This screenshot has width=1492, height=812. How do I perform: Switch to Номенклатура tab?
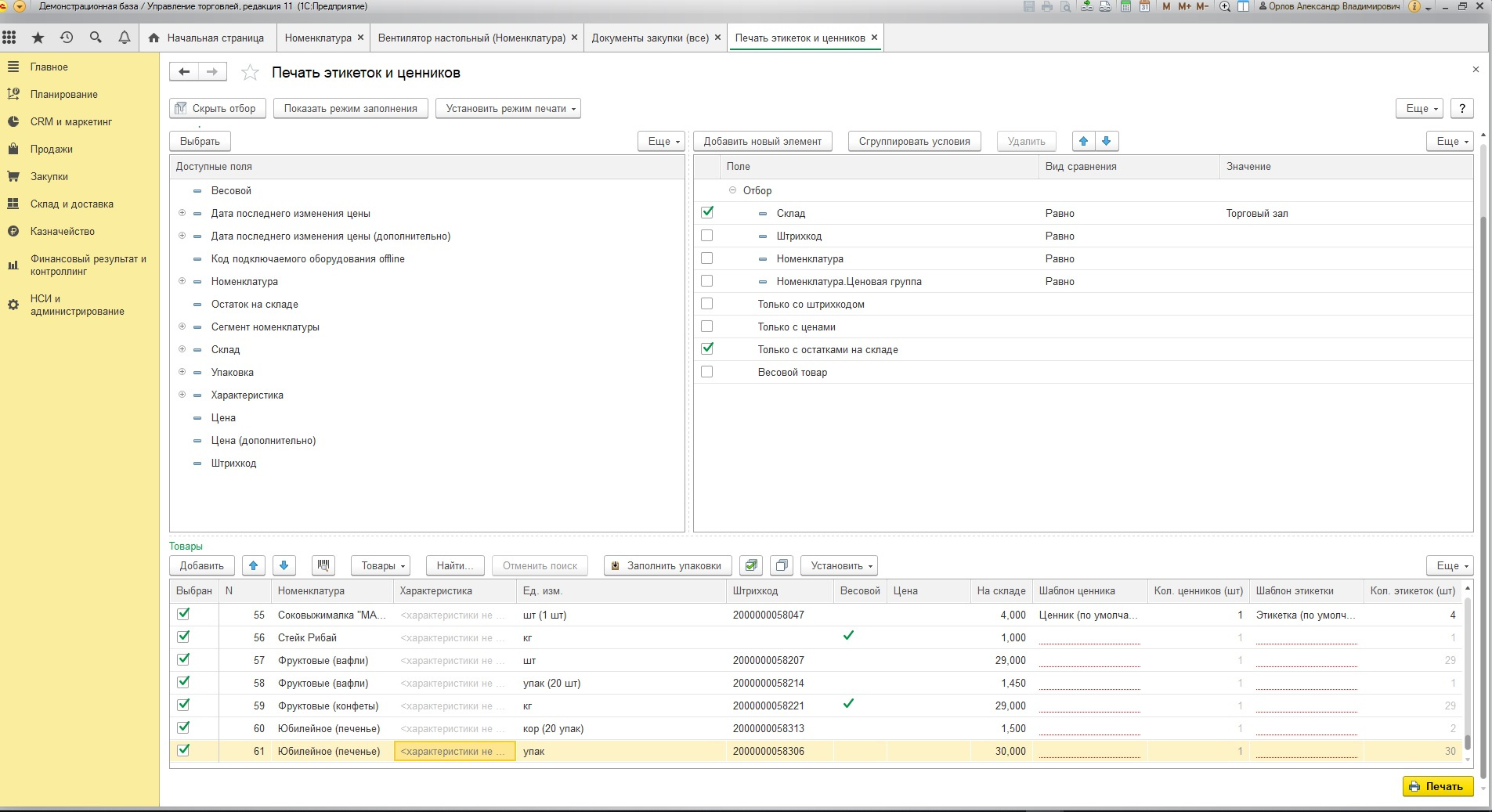pos(317,38)
